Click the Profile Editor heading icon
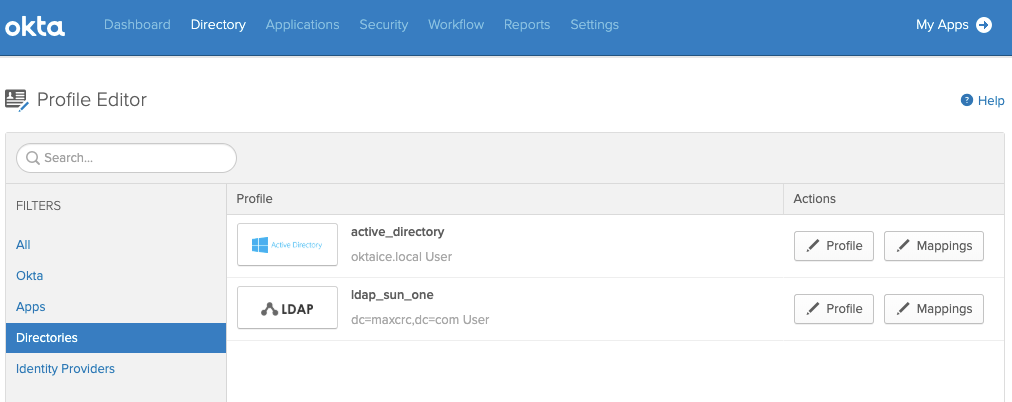Screen dimensions: 1012x402 pyautogui.click(x=17, y=99)
